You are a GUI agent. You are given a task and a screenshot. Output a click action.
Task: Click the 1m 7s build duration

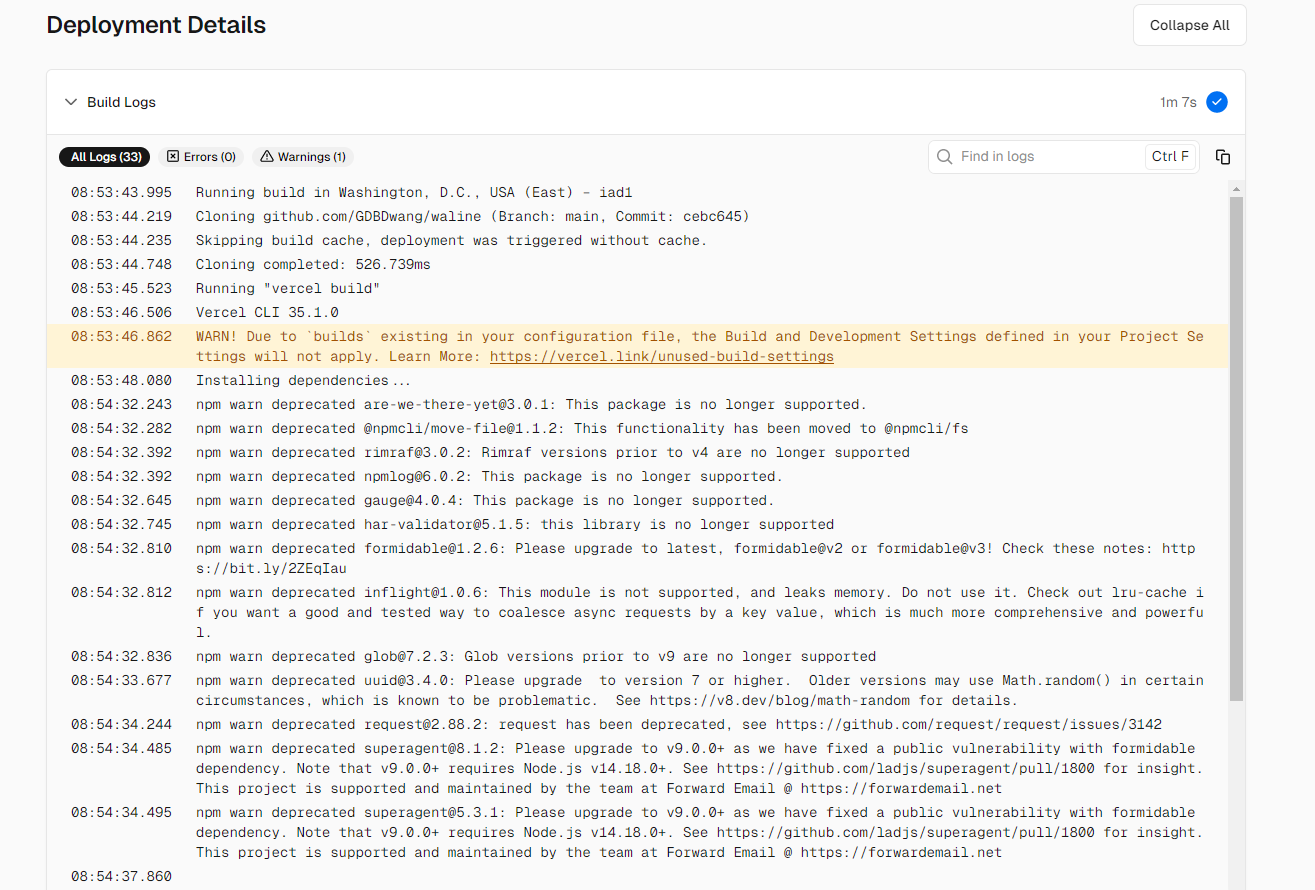pyautogui.click(x=1178, y=102)
